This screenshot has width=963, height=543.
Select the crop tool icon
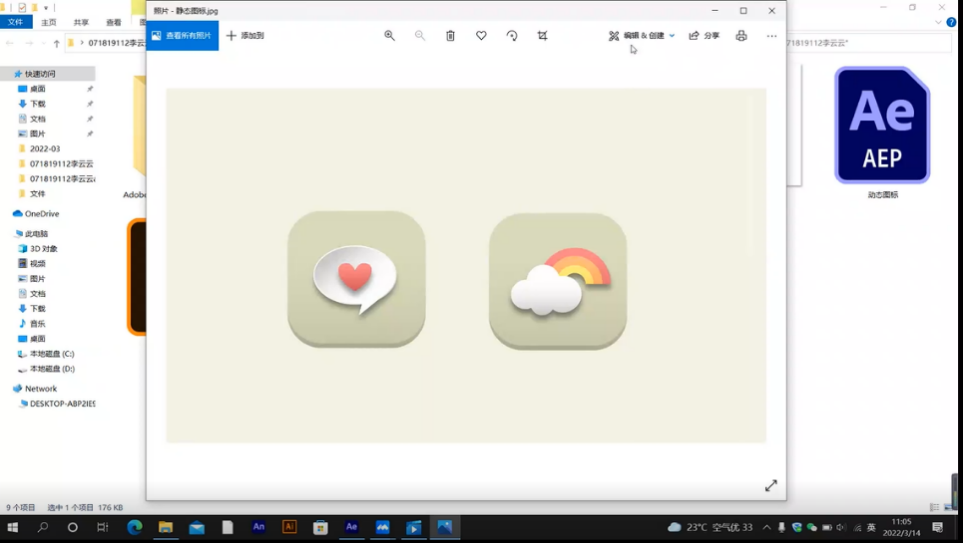pos(542,36)
